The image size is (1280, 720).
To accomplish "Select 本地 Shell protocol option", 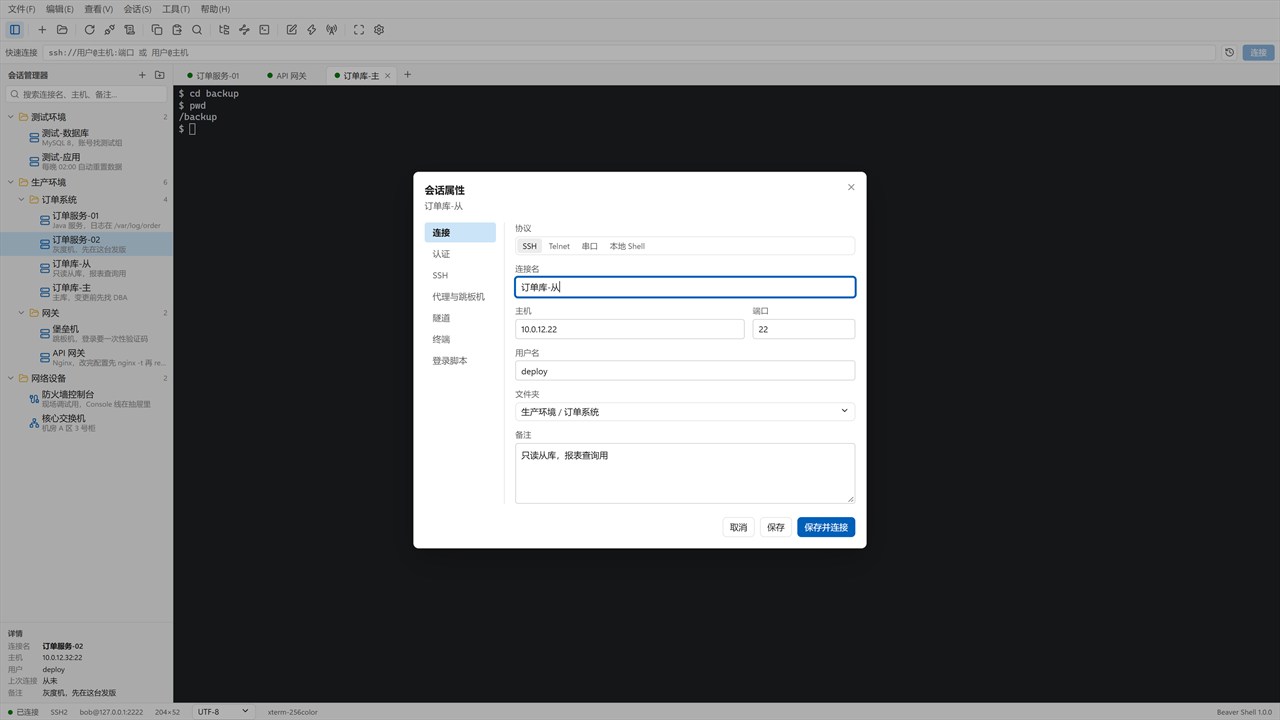I will coord(627,246).
